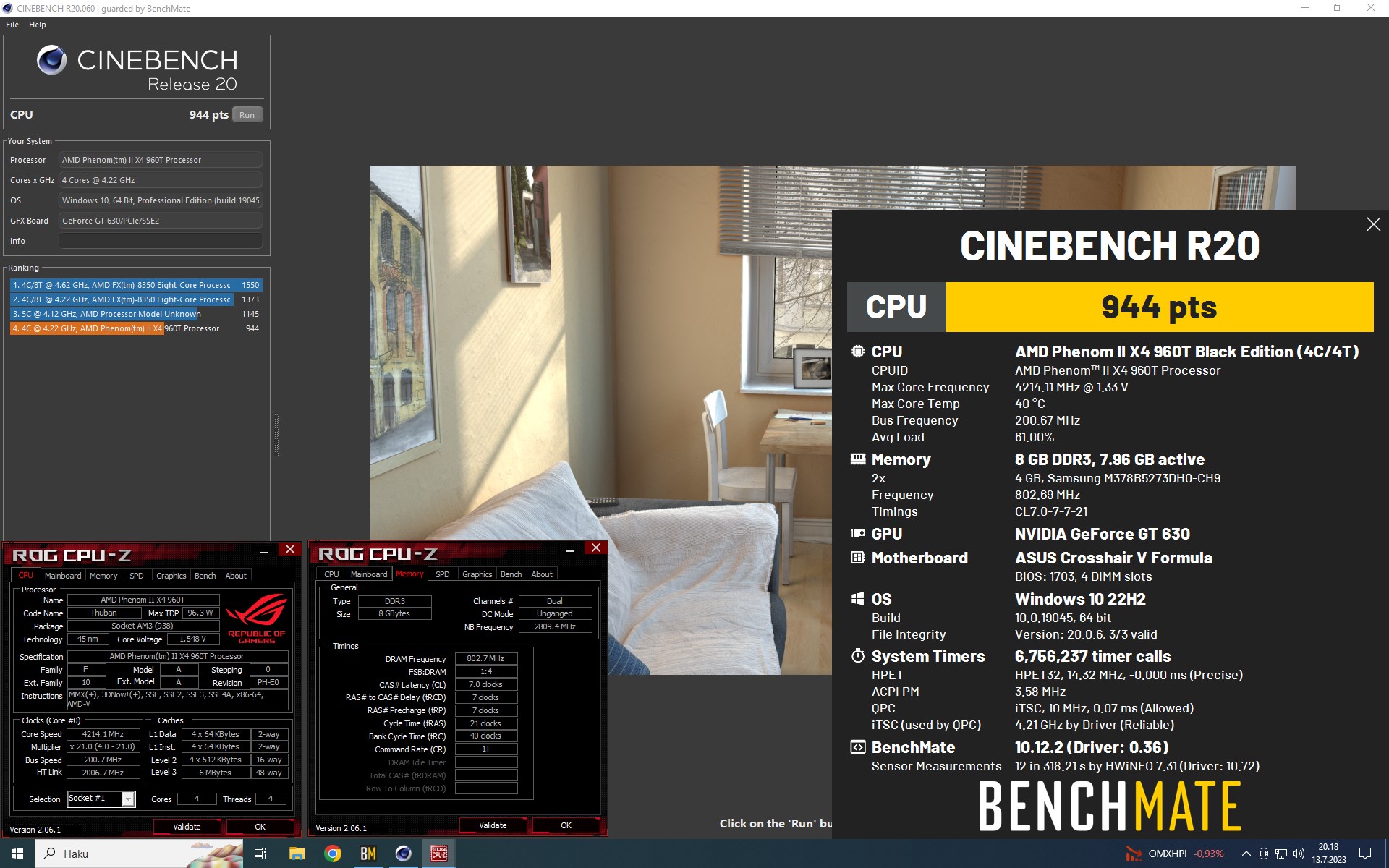Click the Memory module icon in BenchMate panel
Image resolution: width=1389 pixels, height=868 pixels.
click(857, 459)
